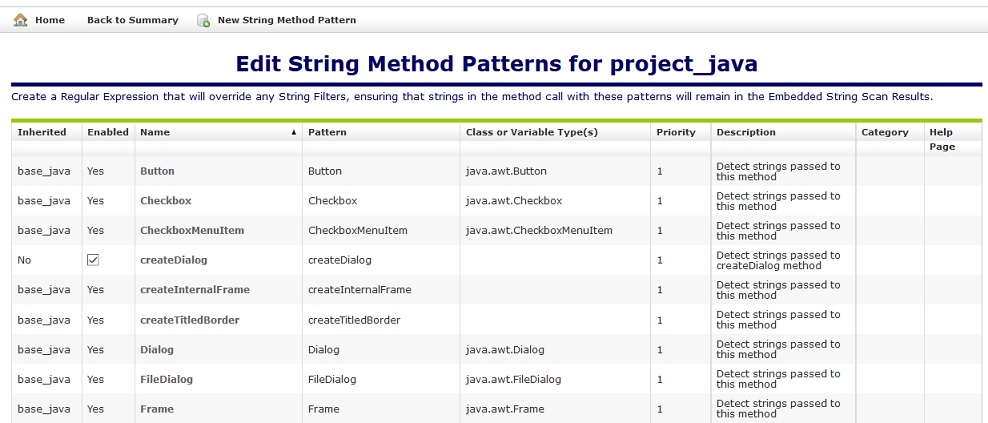Open the createTitledBorder pattern link
Screen dimensions: 988x423
pos(189,320)
